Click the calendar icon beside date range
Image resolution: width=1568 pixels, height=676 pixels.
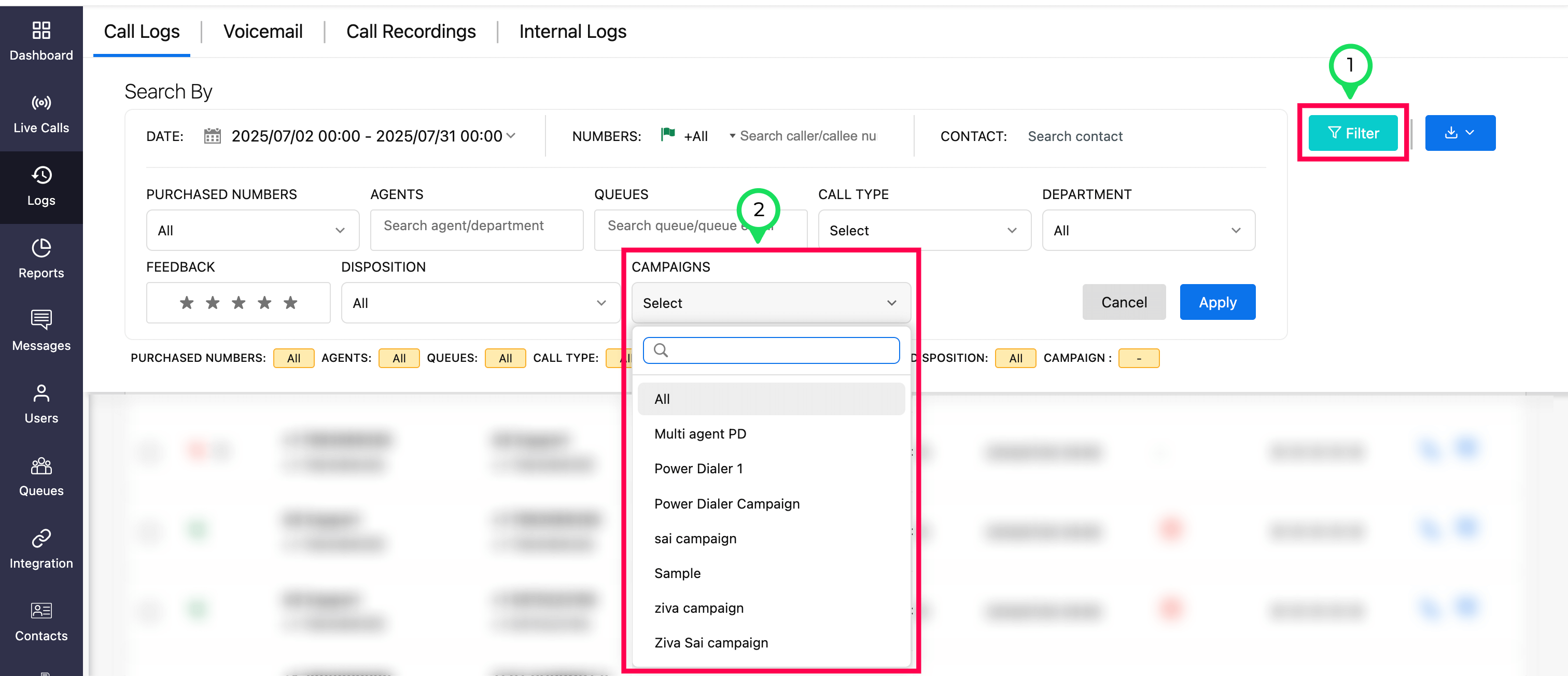click(x=212, y=136)
